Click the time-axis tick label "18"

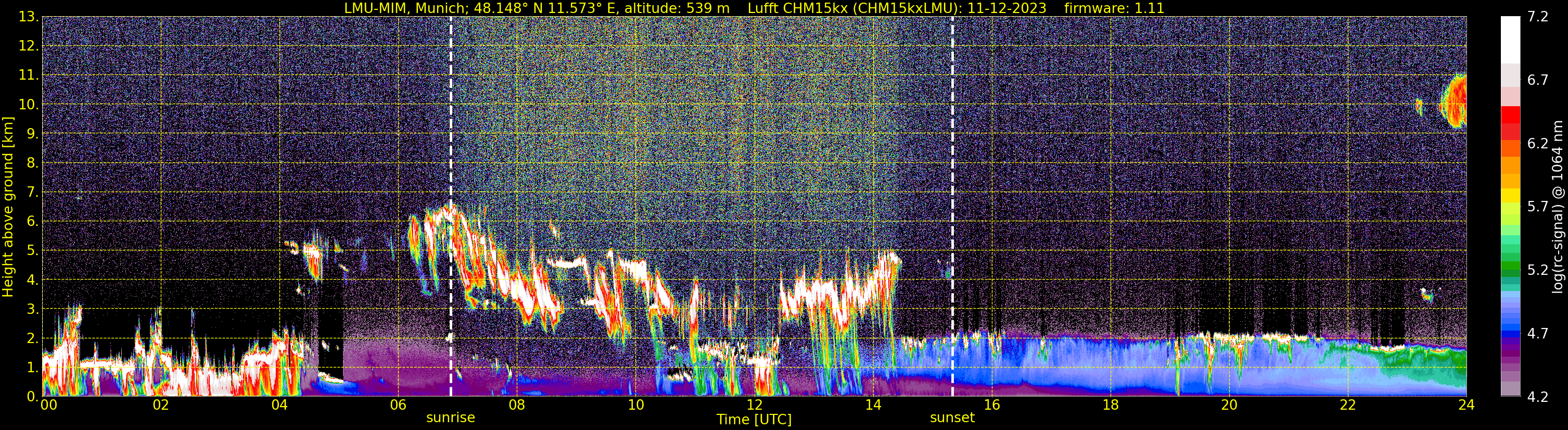pos(1110,405)
